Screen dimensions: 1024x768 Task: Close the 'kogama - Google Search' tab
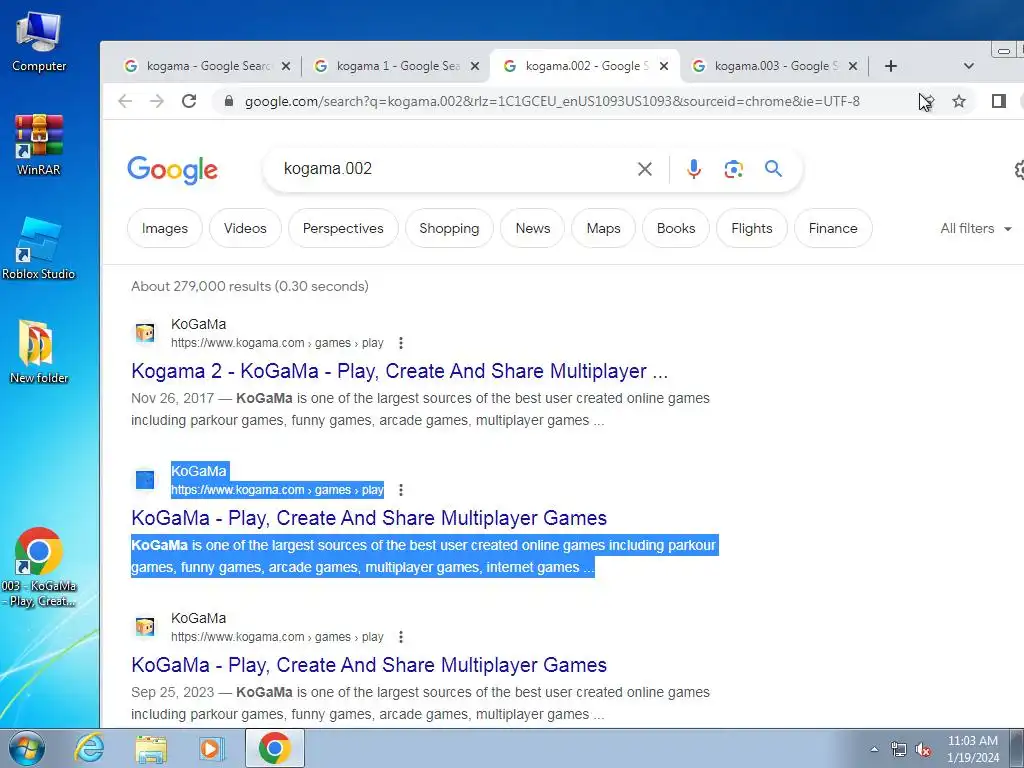(x=285, y=66)
